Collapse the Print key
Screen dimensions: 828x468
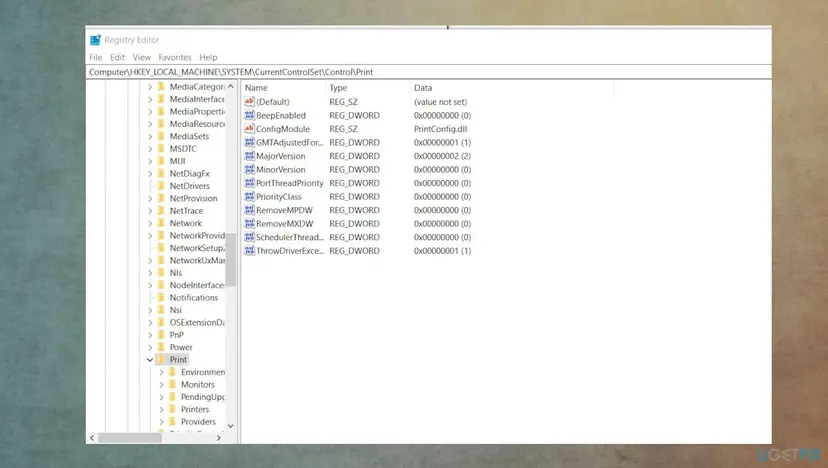point(150,360)
